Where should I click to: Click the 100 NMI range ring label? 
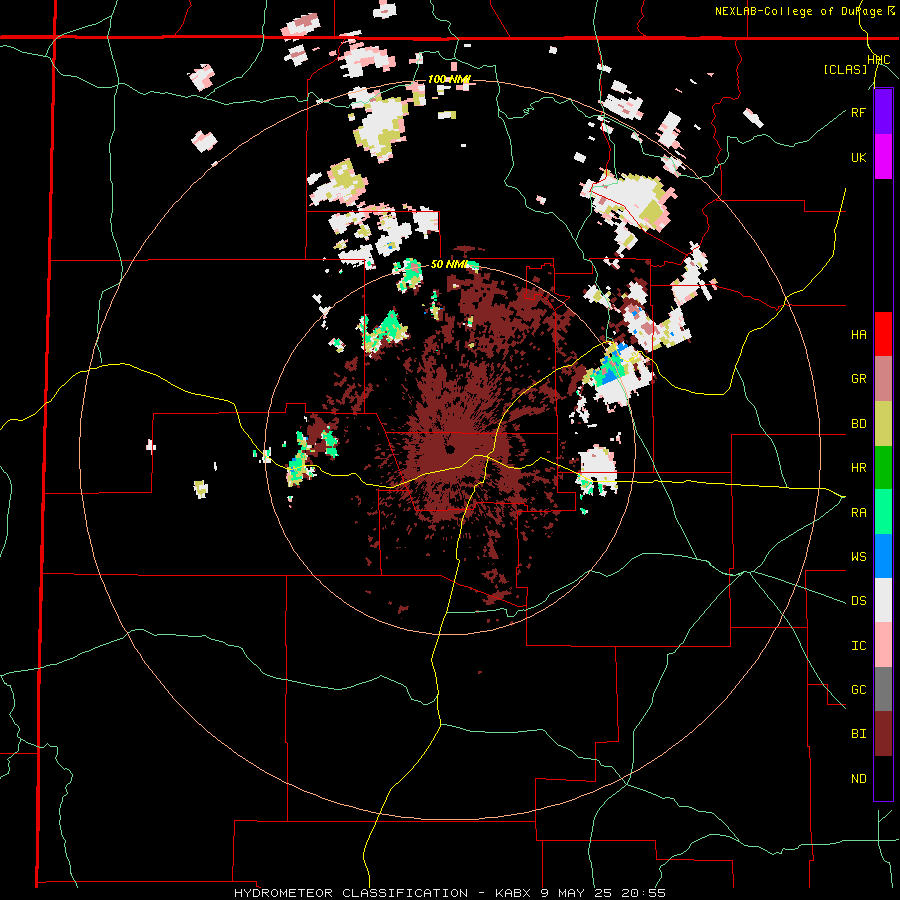pos(449,79)
